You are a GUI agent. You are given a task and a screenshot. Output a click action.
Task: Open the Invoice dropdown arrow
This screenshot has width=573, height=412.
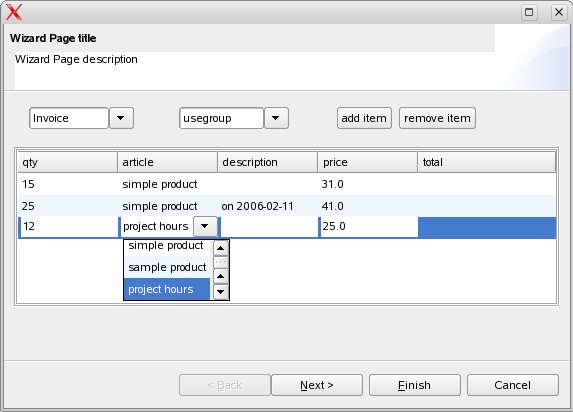pyautogui.click(x=121, y=118)
